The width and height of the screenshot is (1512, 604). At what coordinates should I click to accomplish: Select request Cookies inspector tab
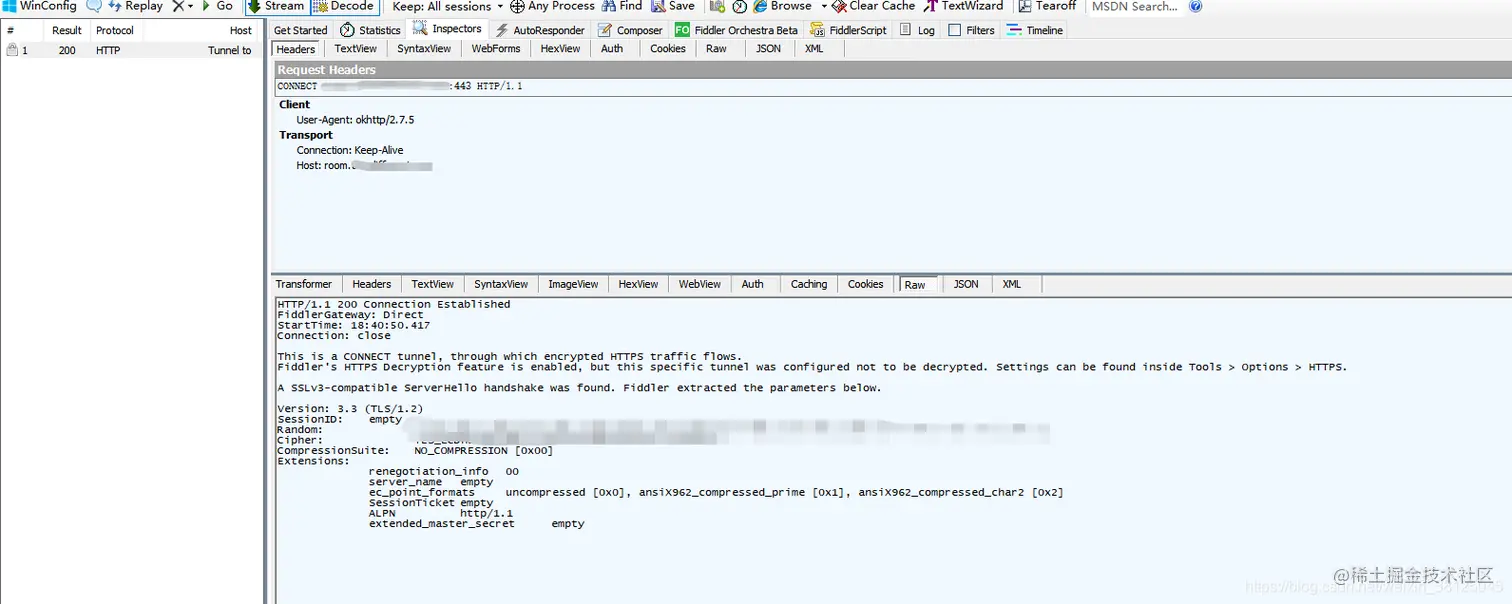[x=668, y=48]
